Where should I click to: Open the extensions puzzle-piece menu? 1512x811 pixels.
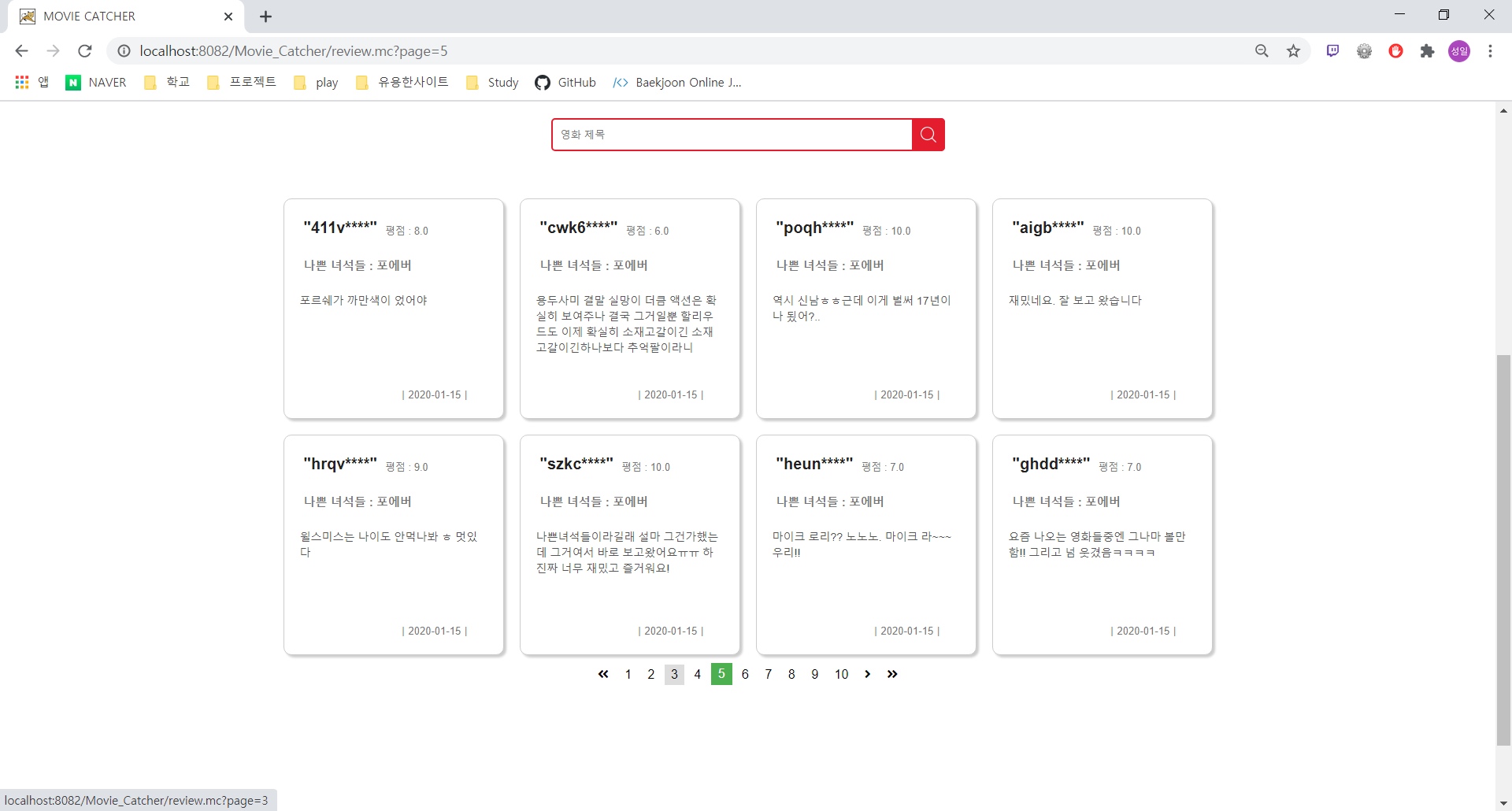pyautogui.click(x=1427, y=50)
